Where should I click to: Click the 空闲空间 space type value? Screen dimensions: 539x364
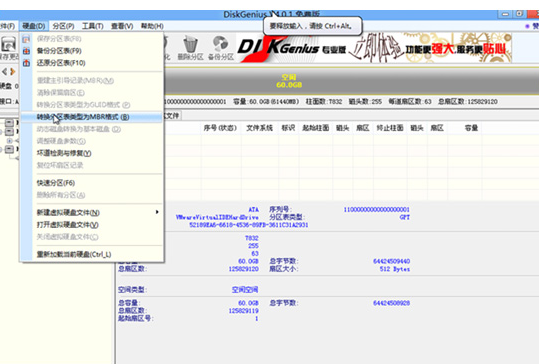click(x=245, y=290)
